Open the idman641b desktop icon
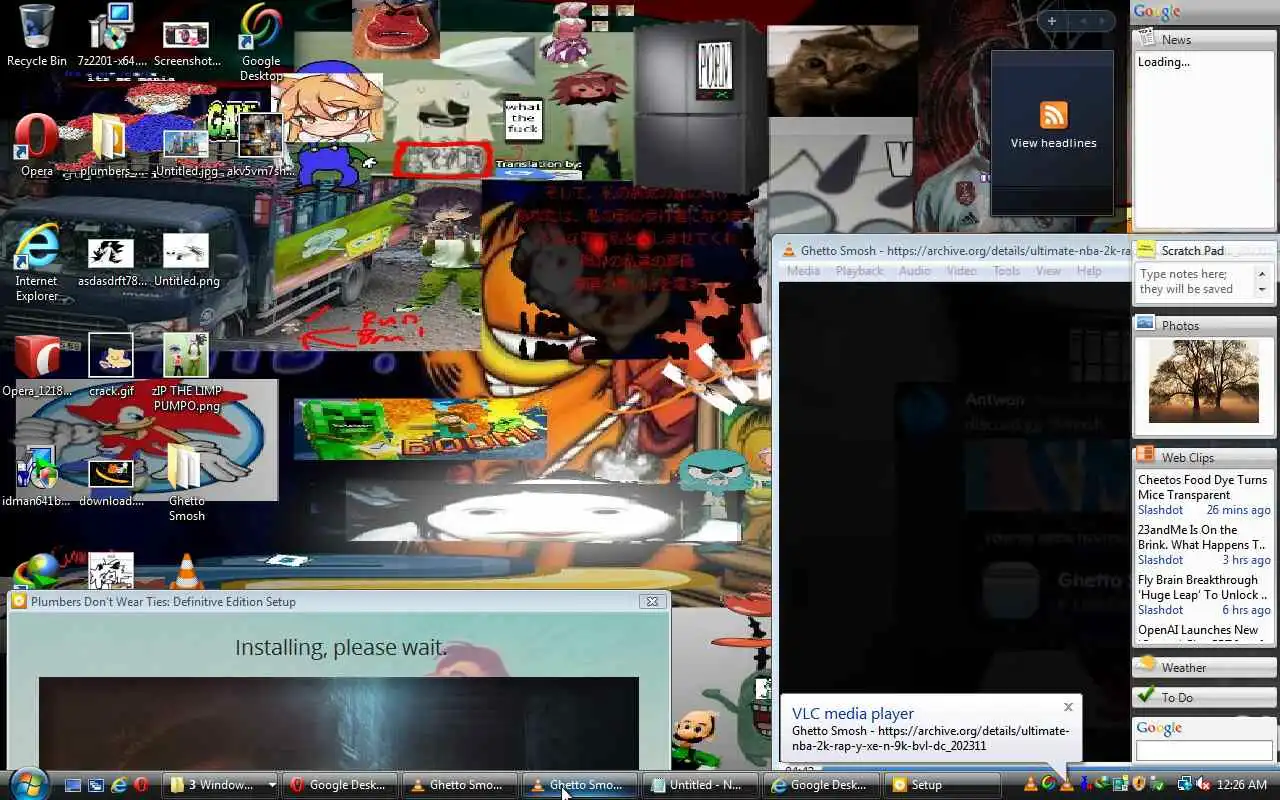The width and height of the screenshot is (1280, 800). pyautogui.click(x=36, y=475)
